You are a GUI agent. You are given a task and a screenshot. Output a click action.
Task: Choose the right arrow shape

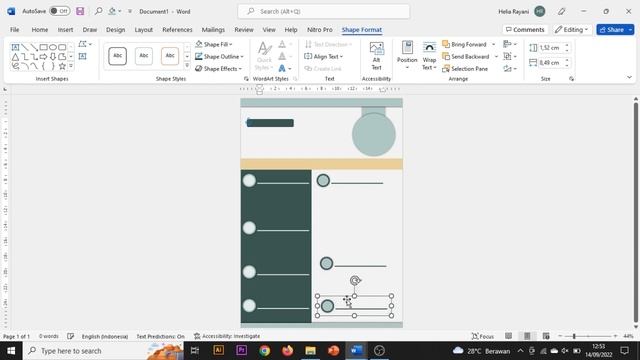click(x=43, y=56)
